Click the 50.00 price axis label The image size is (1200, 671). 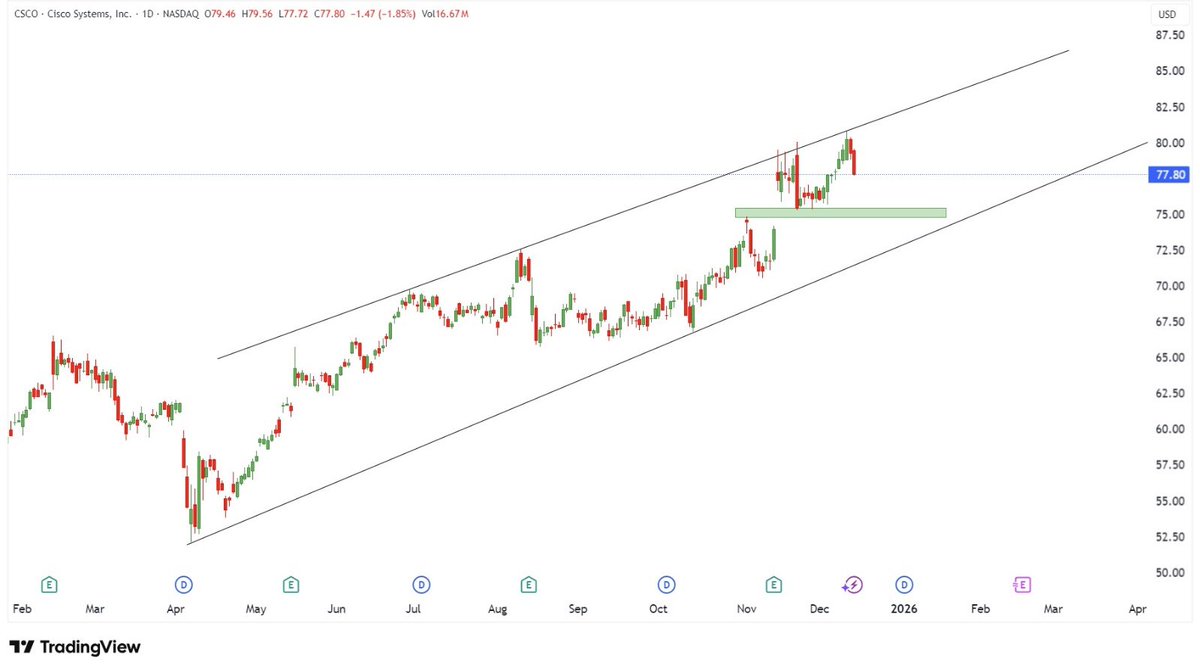coord(1170,573)
